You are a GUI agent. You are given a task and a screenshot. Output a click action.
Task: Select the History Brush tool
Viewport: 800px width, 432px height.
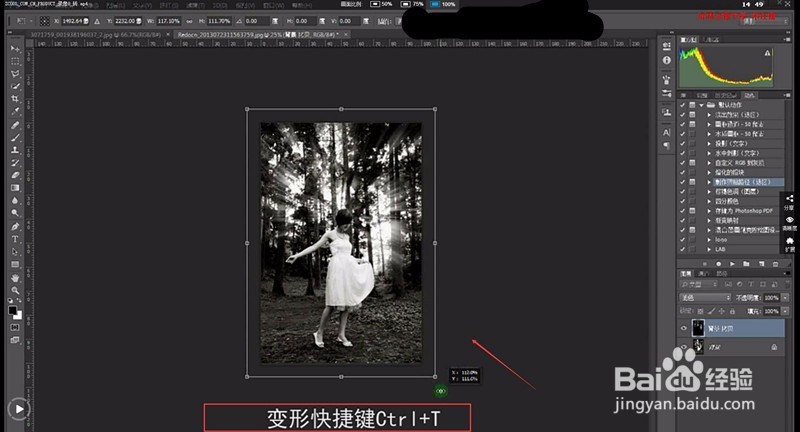(15, 163)
